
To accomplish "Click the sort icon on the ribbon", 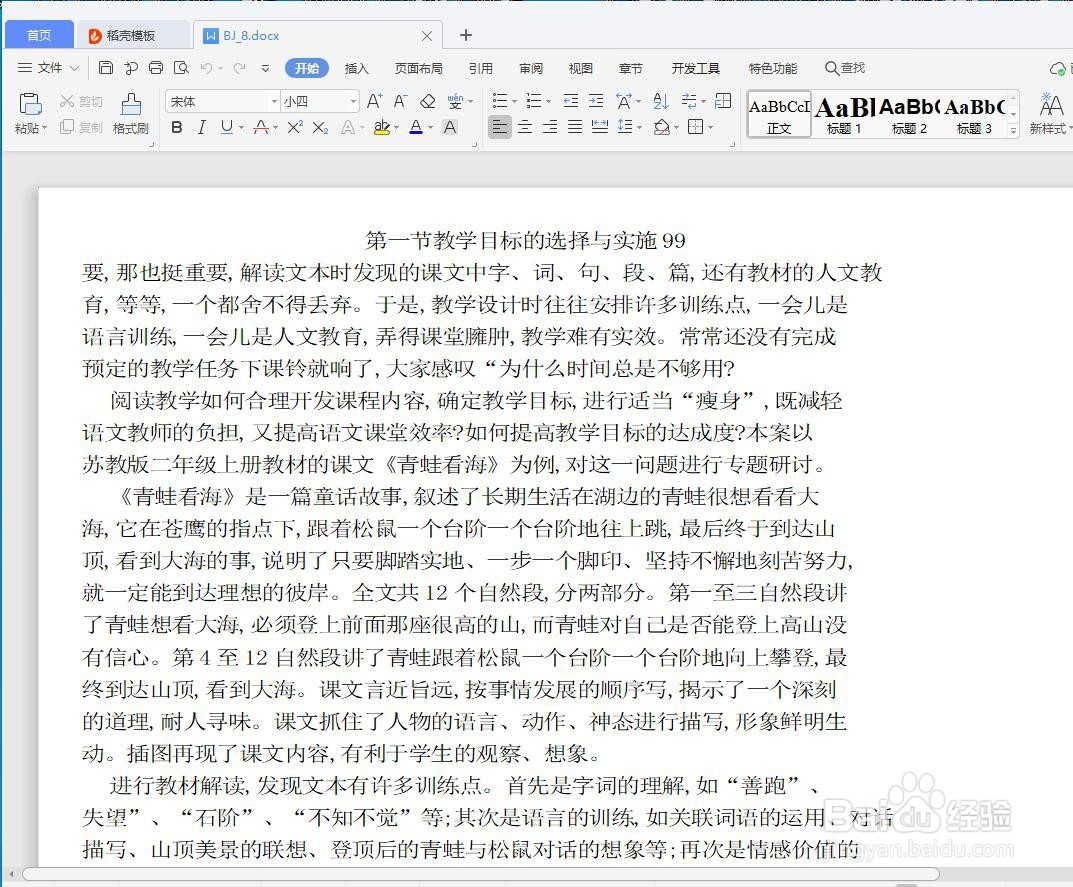I will tap(660, 100).
